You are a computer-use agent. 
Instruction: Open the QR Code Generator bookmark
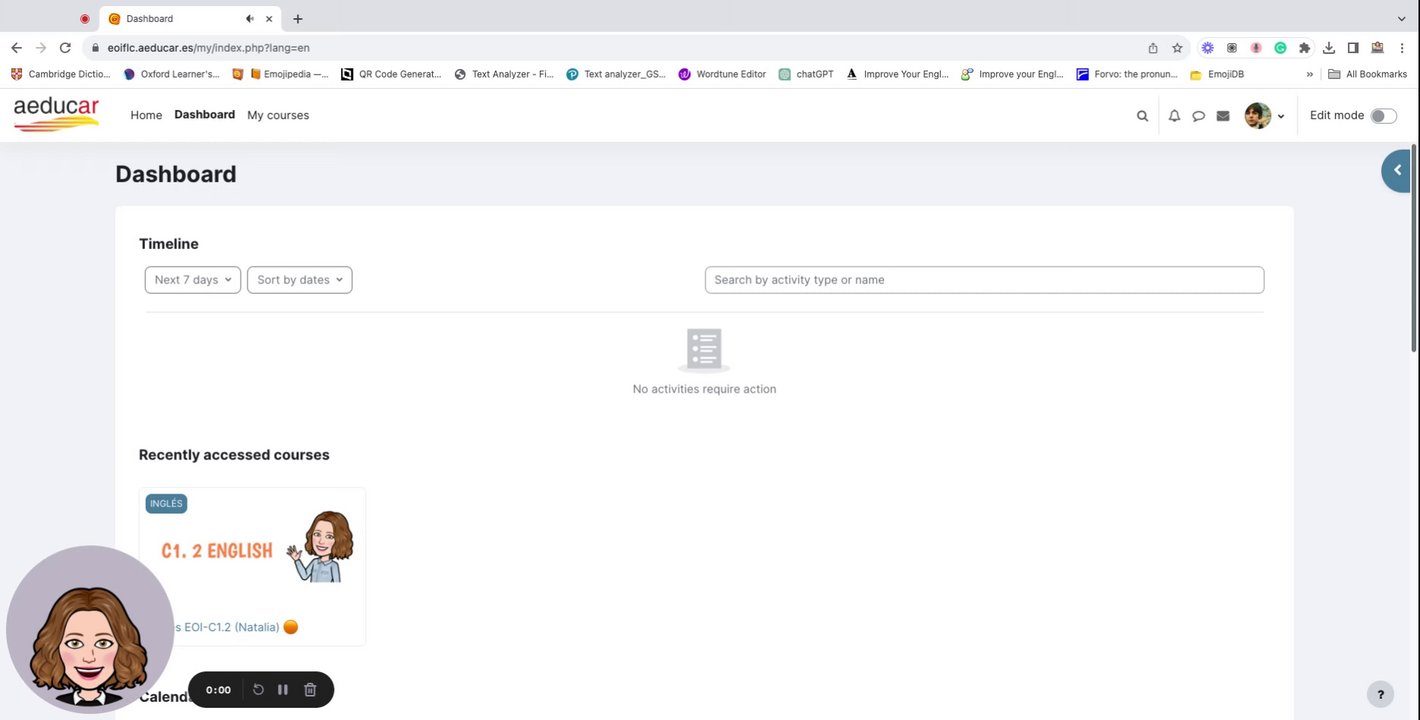[391, 74]
